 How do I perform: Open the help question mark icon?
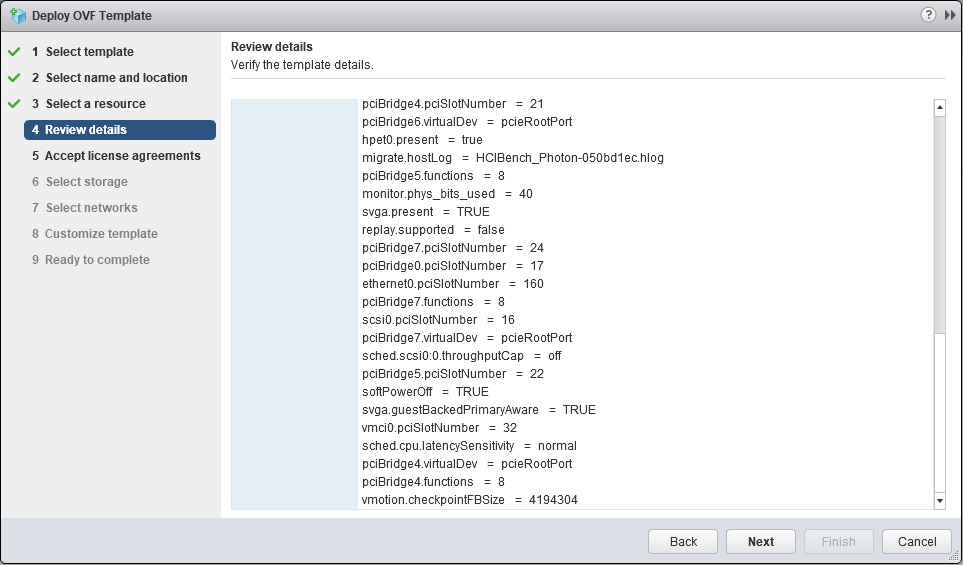[x=928, y=15]
